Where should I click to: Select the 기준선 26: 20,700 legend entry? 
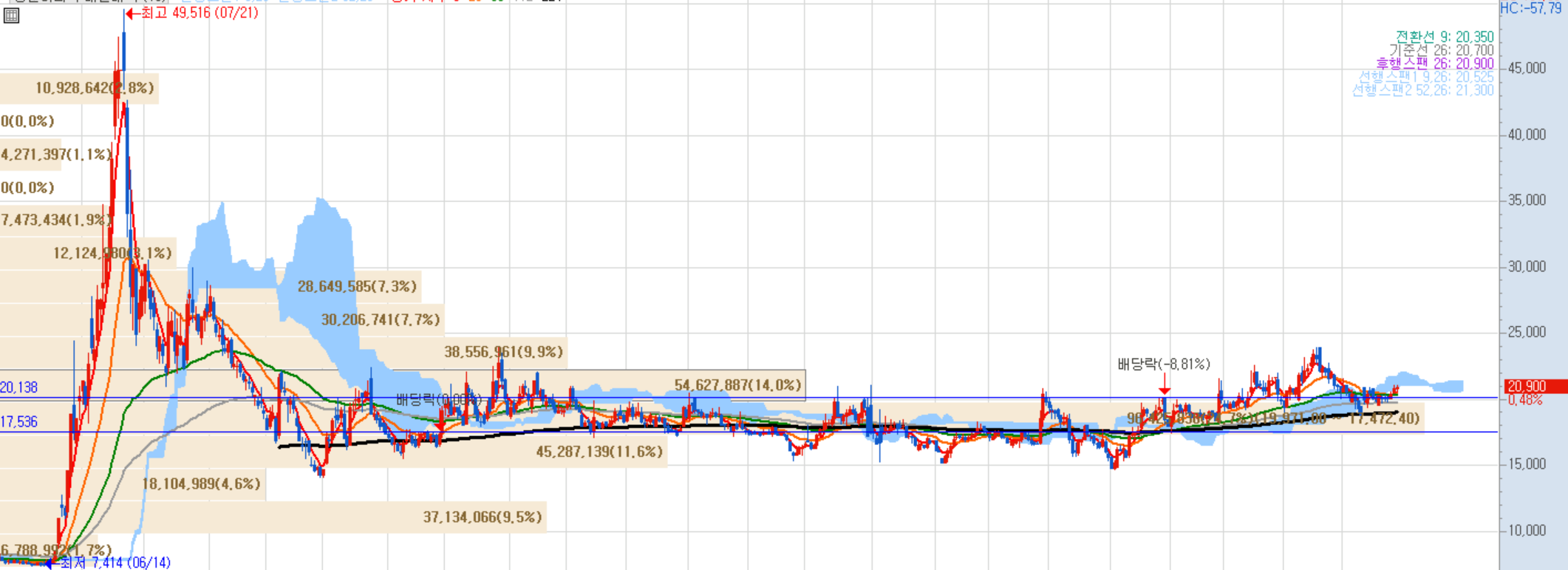tap(1442, 50)
